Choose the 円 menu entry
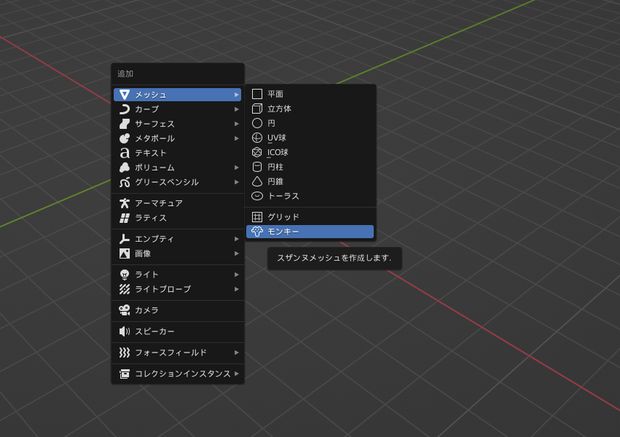 310,123
